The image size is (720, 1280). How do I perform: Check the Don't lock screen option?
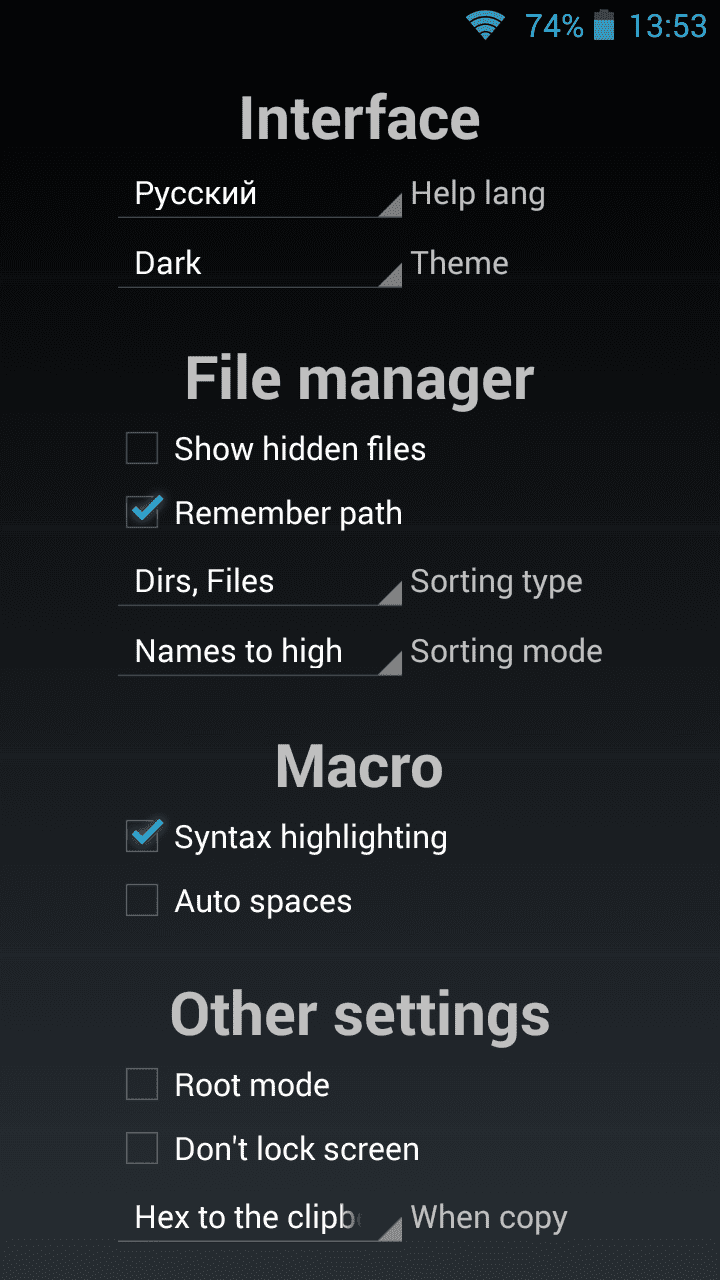pyautogui.click(x=143, y=1149)
